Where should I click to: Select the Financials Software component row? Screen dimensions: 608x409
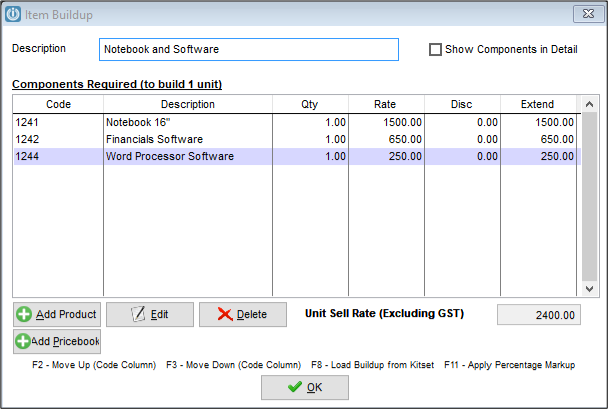[x=297, y=139]
